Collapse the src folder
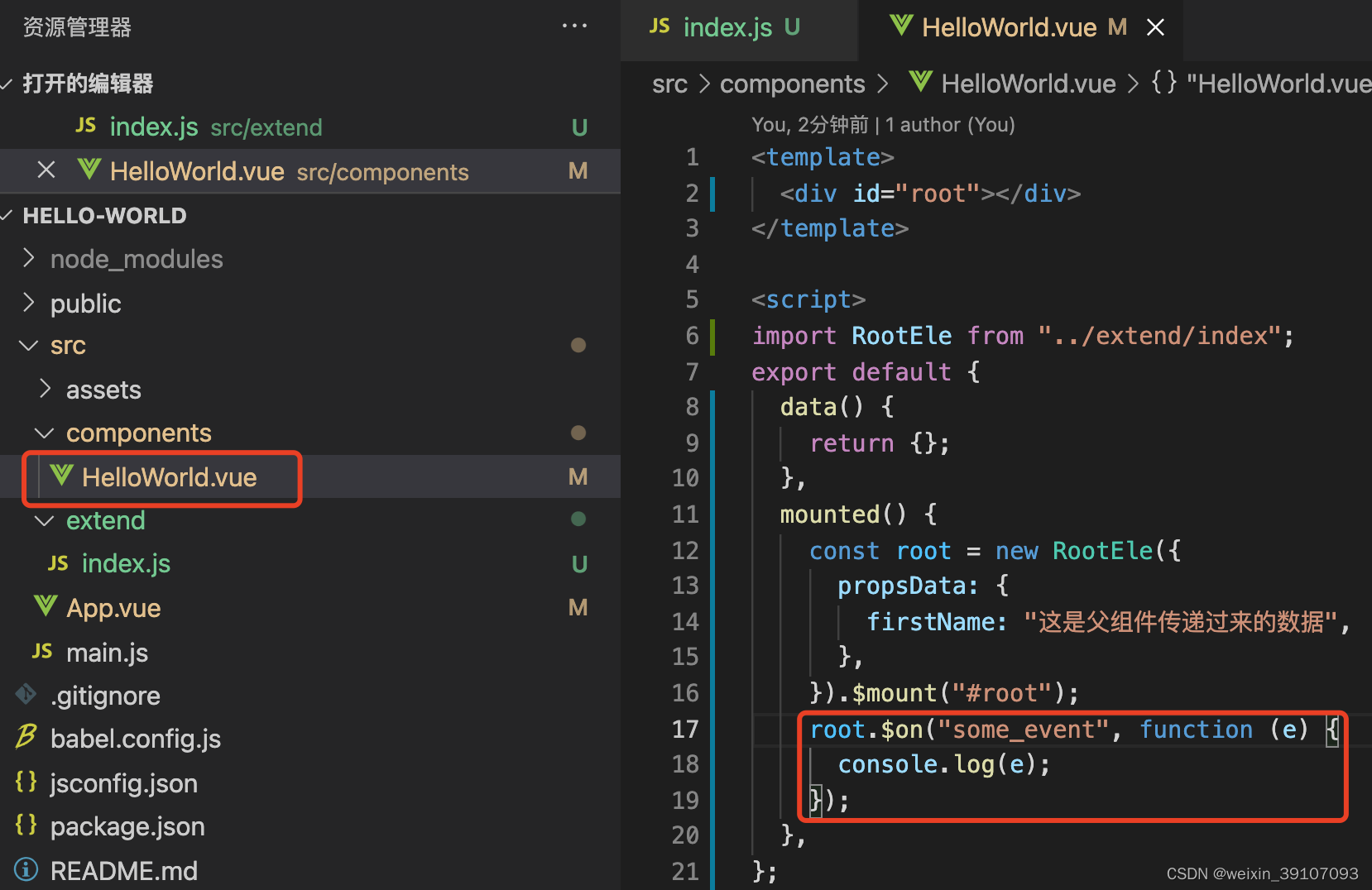Screen dimensions: 1372x890 coord(29,345)
